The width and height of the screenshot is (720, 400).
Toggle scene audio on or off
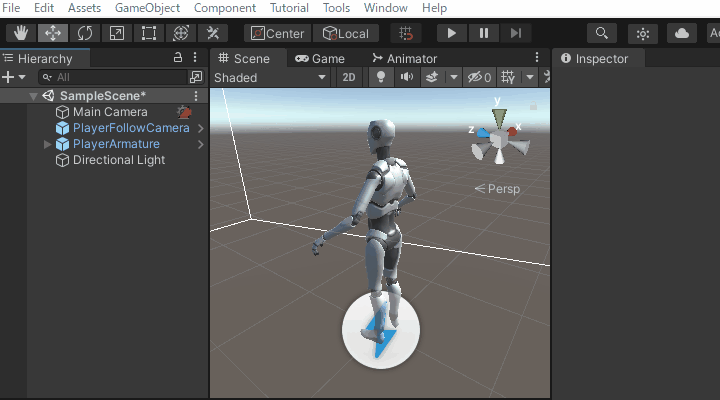pyautogui.click(x=406, y=77)
